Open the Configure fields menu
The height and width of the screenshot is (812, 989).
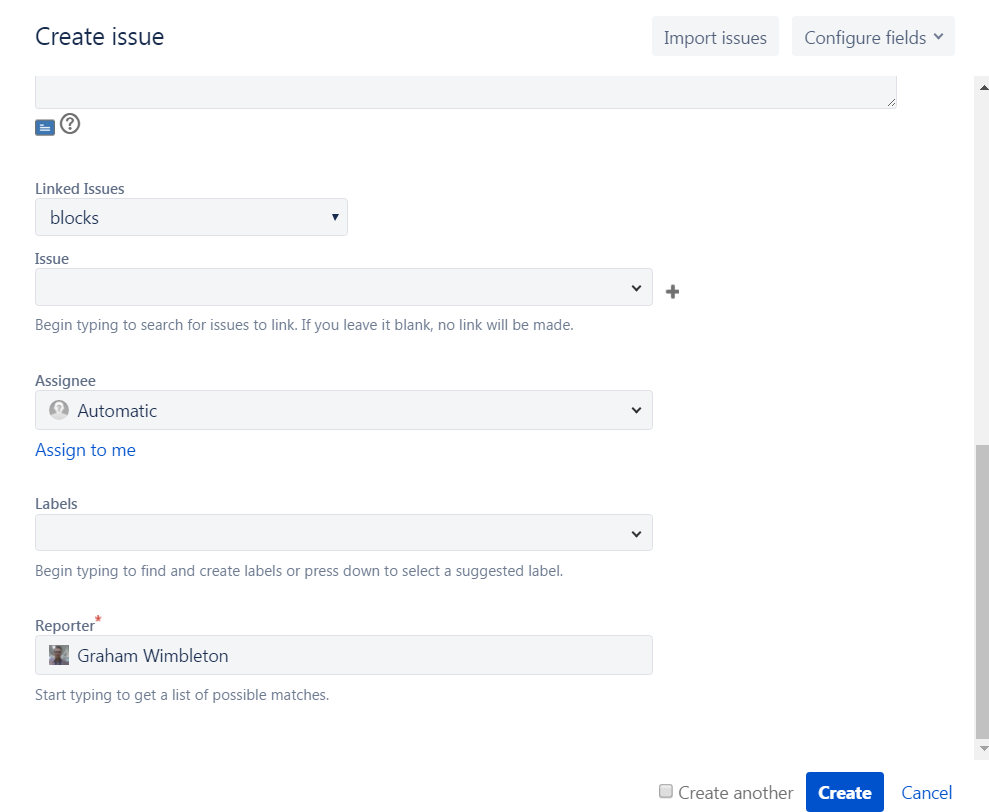[x=873, y=38]
